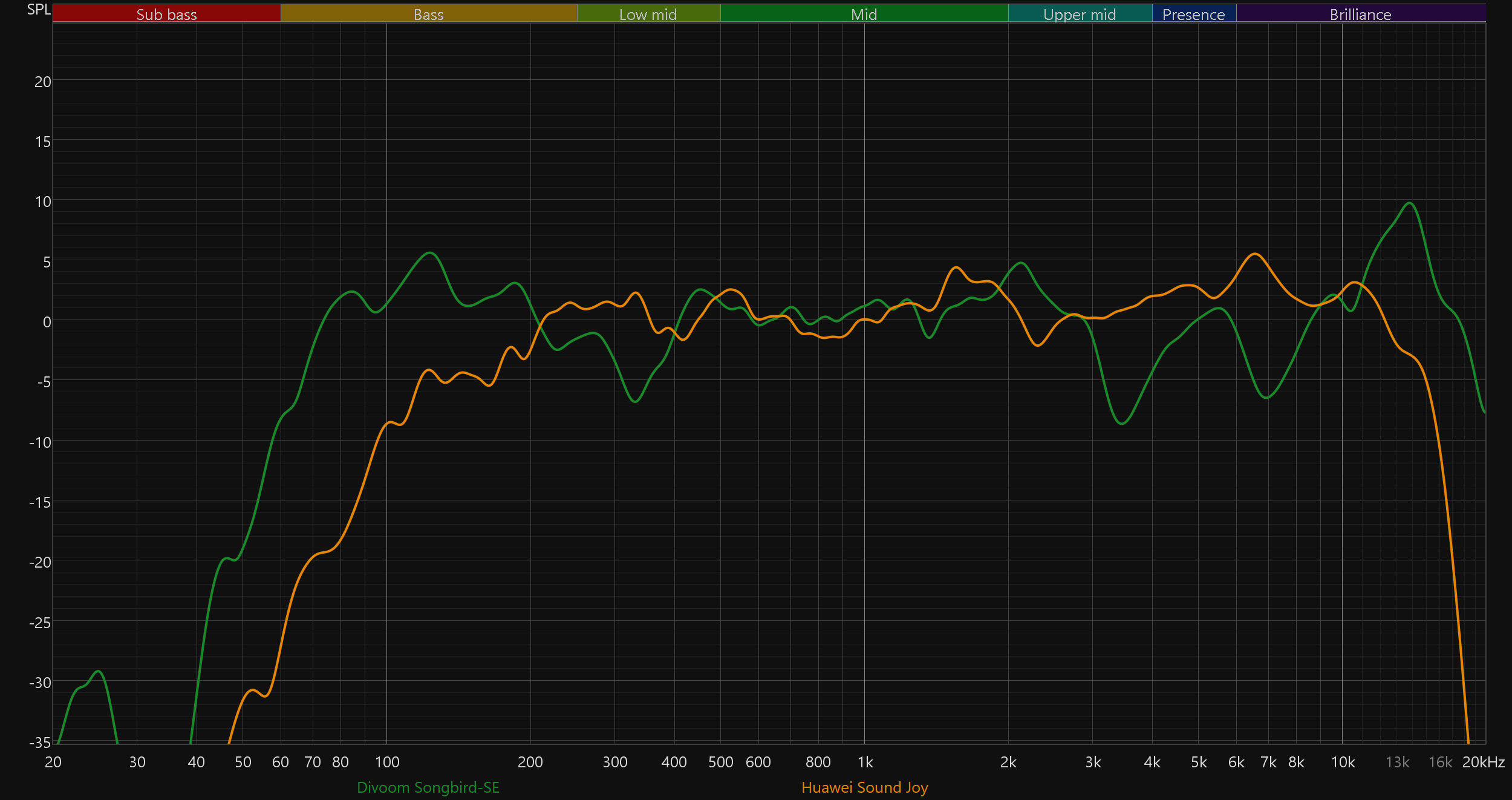
Task: Click the 1k frequency axis label
Action: (865, 762)
